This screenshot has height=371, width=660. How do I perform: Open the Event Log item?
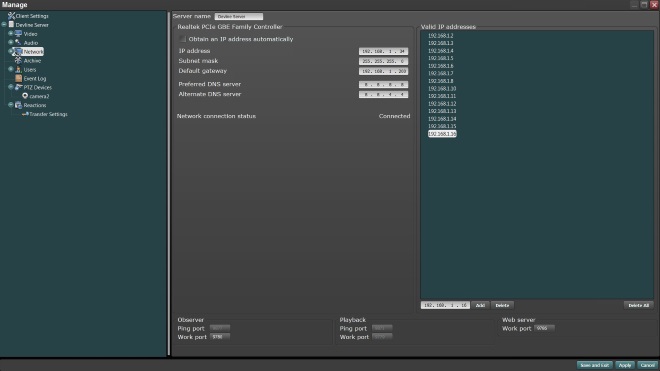tap(35, 79)
